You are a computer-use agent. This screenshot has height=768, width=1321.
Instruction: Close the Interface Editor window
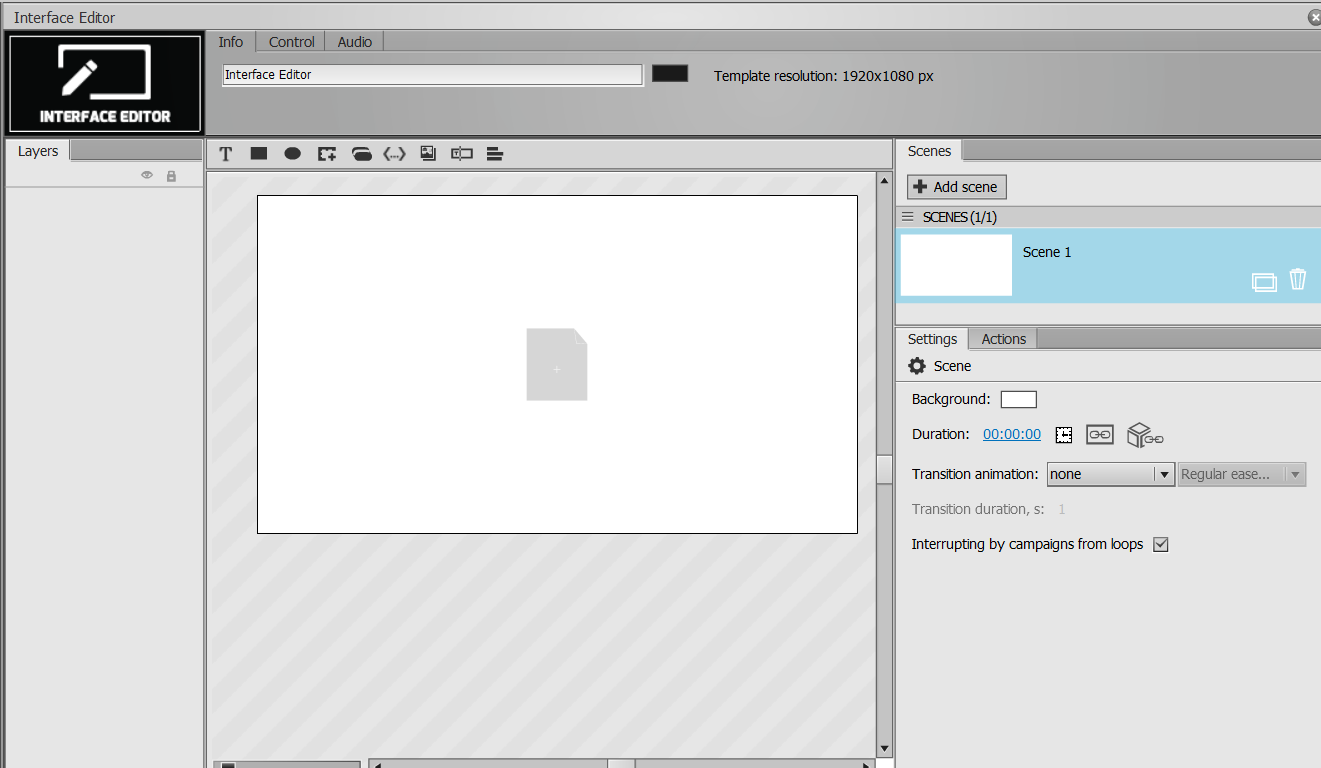[x=1314, y=17]
